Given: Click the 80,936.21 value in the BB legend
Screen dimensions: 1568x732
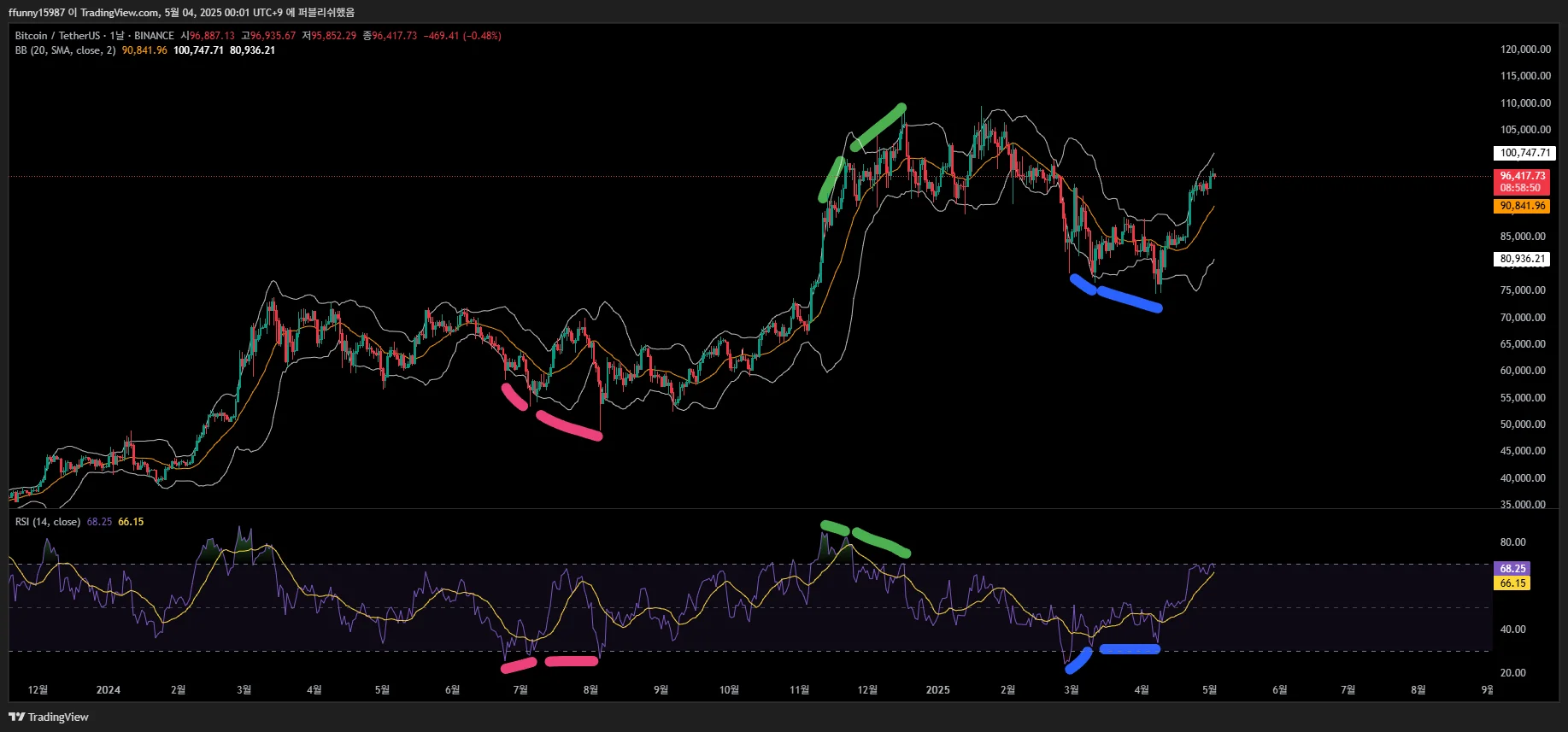Looking at the screenshot, I should (252, 50).
